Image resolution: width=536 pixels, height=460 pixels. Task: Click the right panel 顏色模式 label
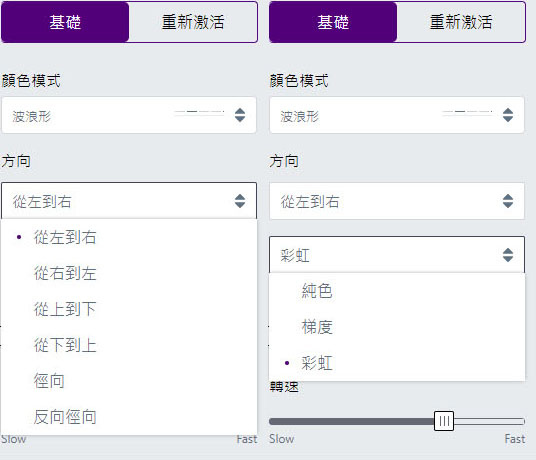point(299,81)
